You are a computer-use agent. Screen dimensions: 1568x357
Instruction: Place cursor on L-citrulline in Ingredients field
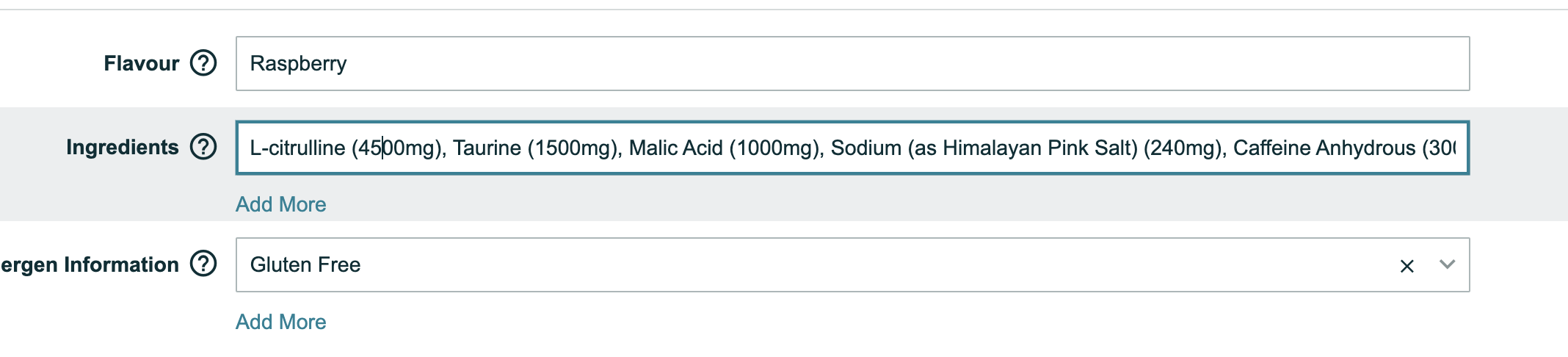pyautogui.click(x=297, y=148)
